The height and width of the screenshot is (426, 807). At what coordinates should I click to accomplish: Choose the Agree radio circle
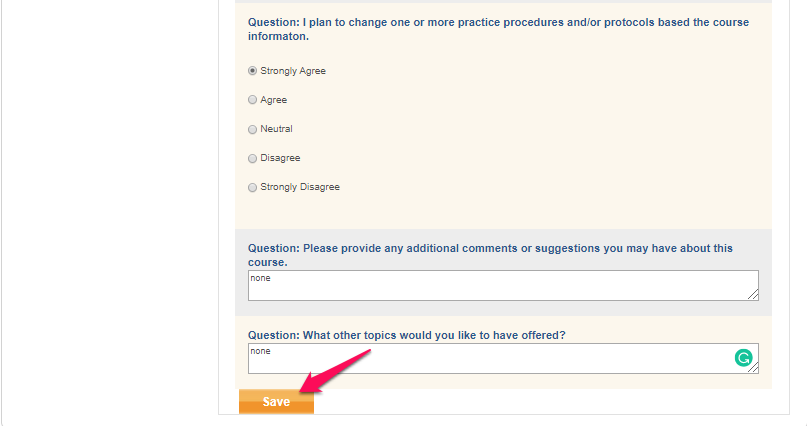click(252, 100)
